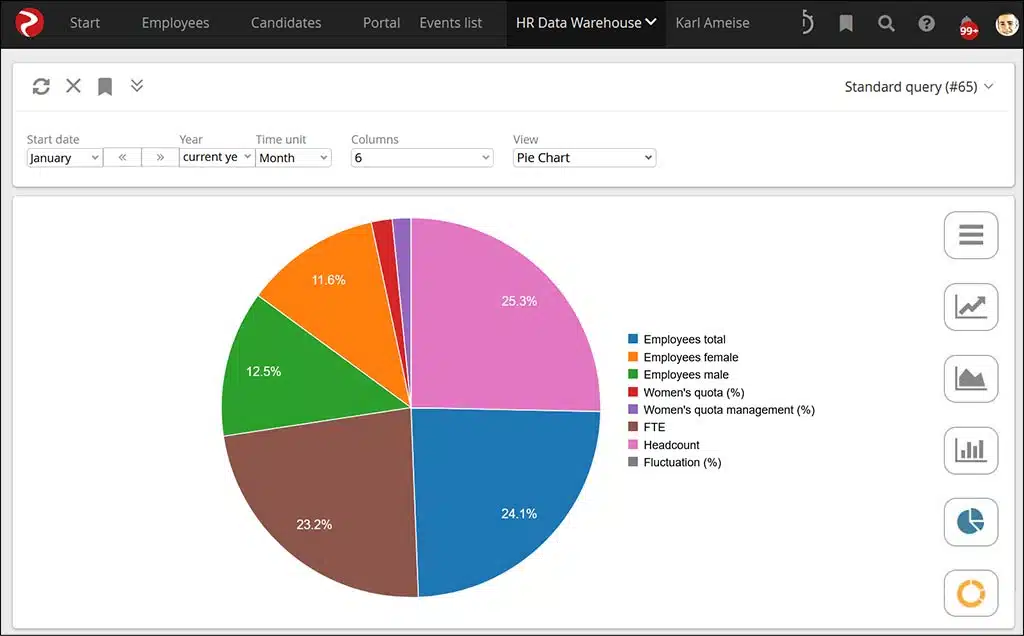Open the Standard query (#65) dropdown
The height and width of the screenshot is (636, 1024).
tap(919, 87)
